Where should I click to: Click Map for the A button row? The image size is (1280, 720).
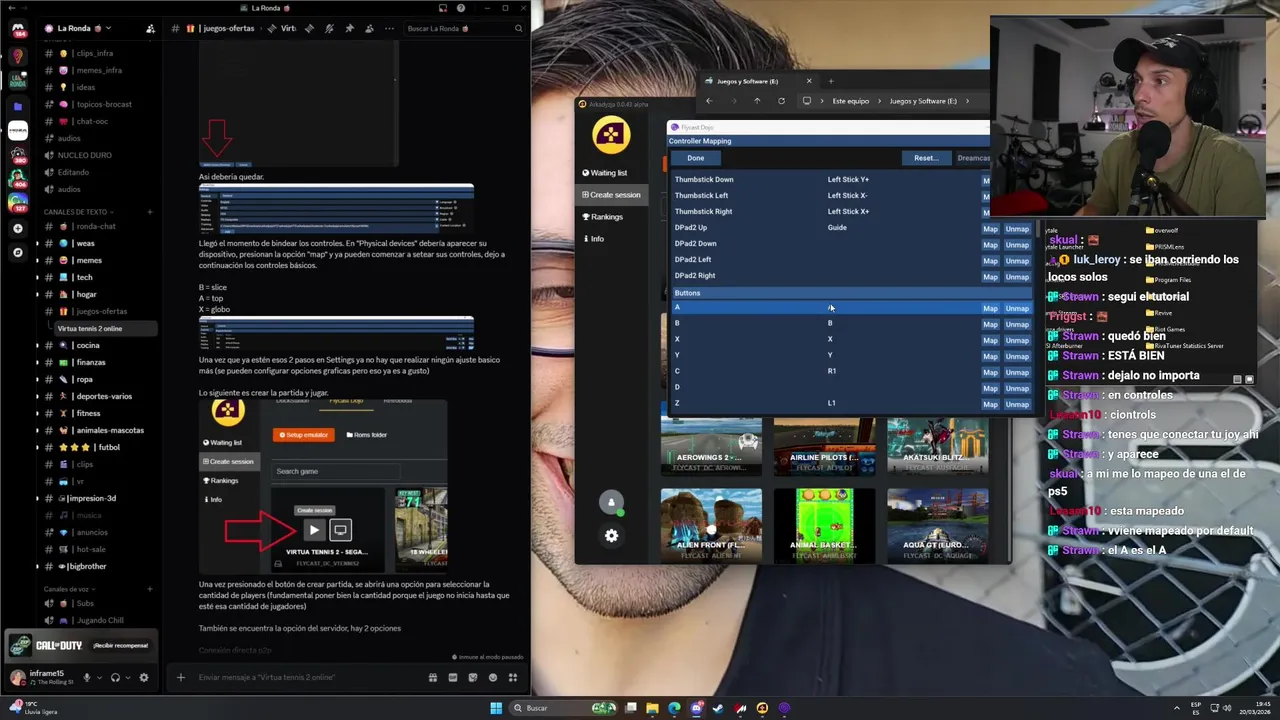coord(990,309)
